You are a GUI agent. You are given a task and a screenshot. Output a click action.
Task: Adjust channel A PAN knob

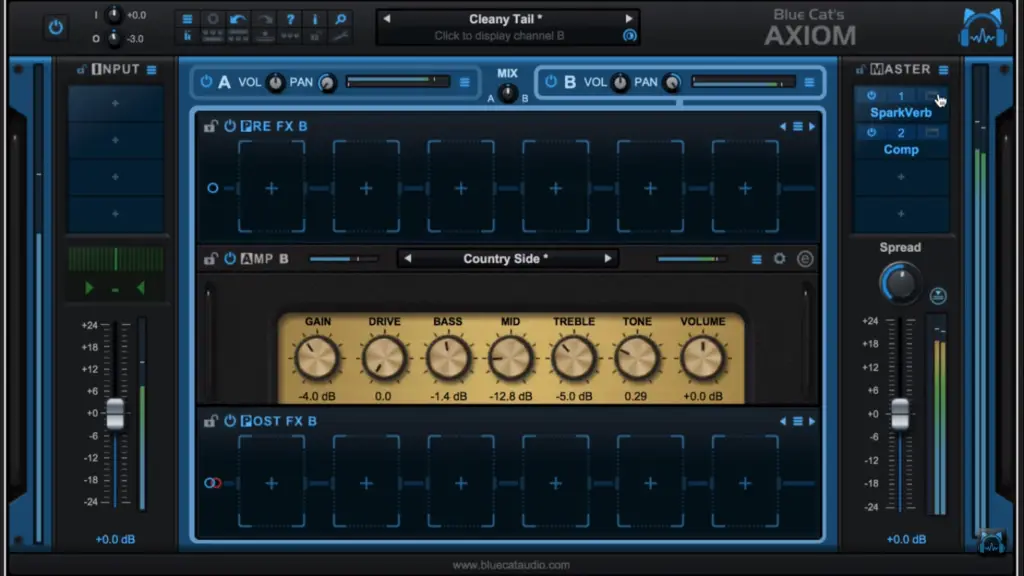(x=327, y=83)
